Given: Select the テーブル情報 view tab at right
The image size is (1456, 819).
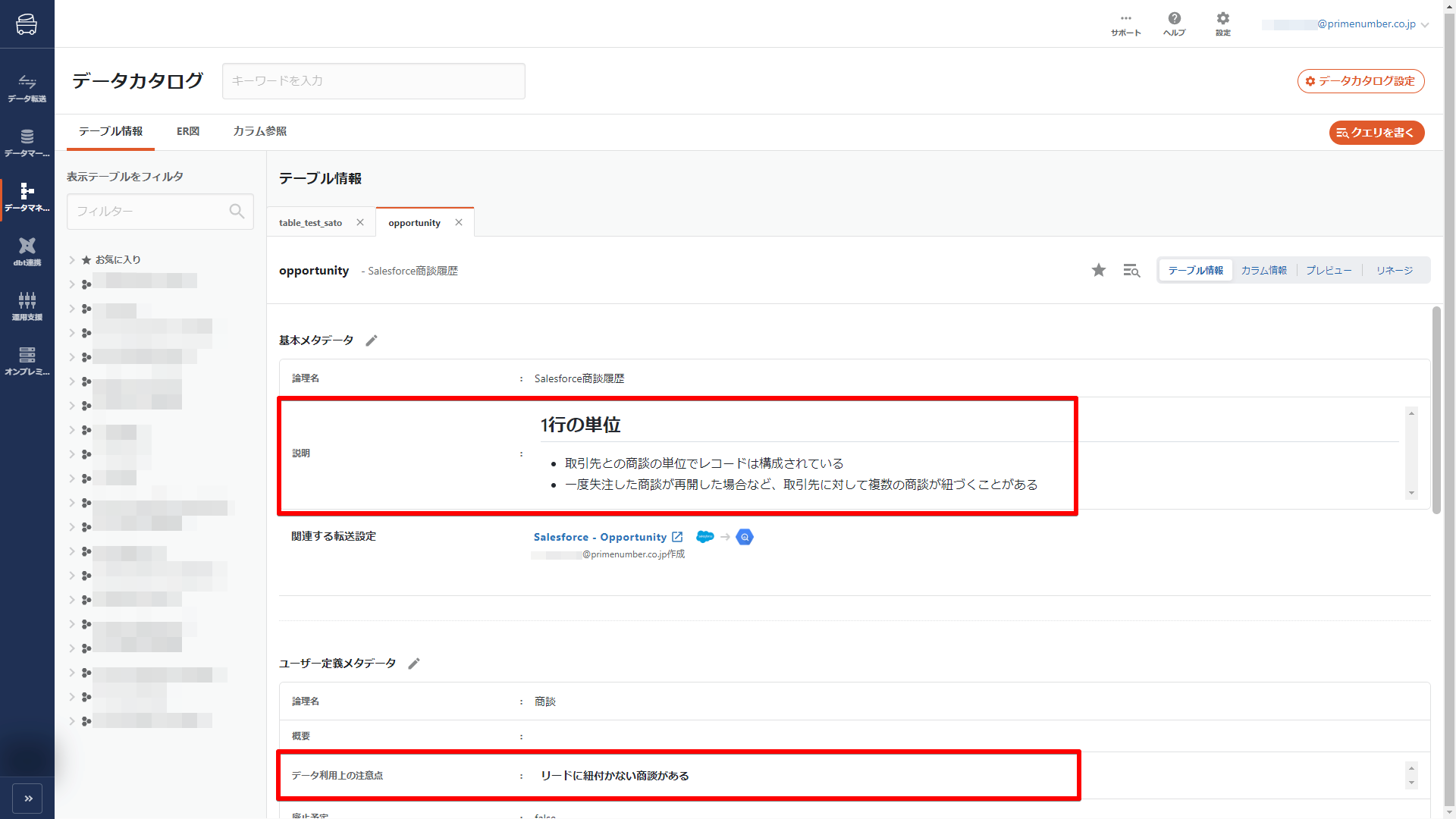Looking at the screenshot, I should [1195, 270].
